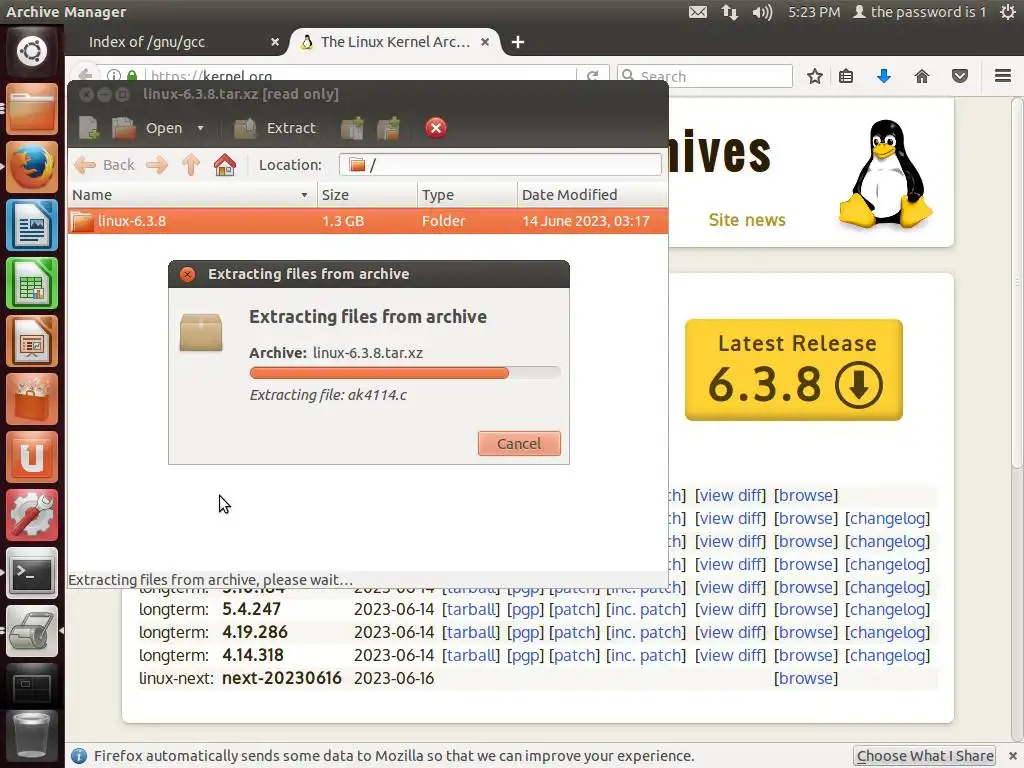Image resolution: width=1024 pixels, height=768 pixels.
Task: Open LibreOffice Calc from the launcher
Action: coord(31,283)
